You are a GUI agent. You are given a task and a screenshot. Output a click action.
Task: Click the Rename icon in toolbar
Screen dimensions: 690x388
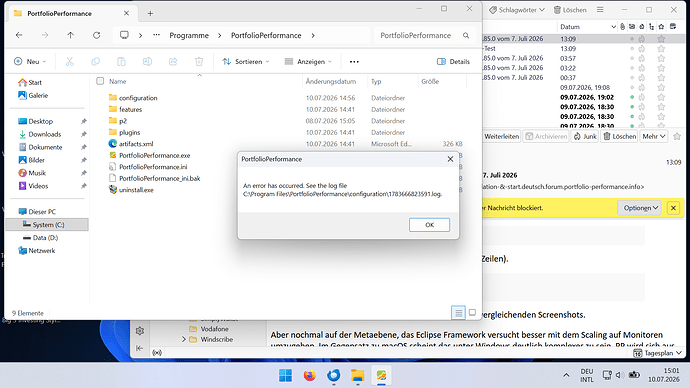click(147, 62)
